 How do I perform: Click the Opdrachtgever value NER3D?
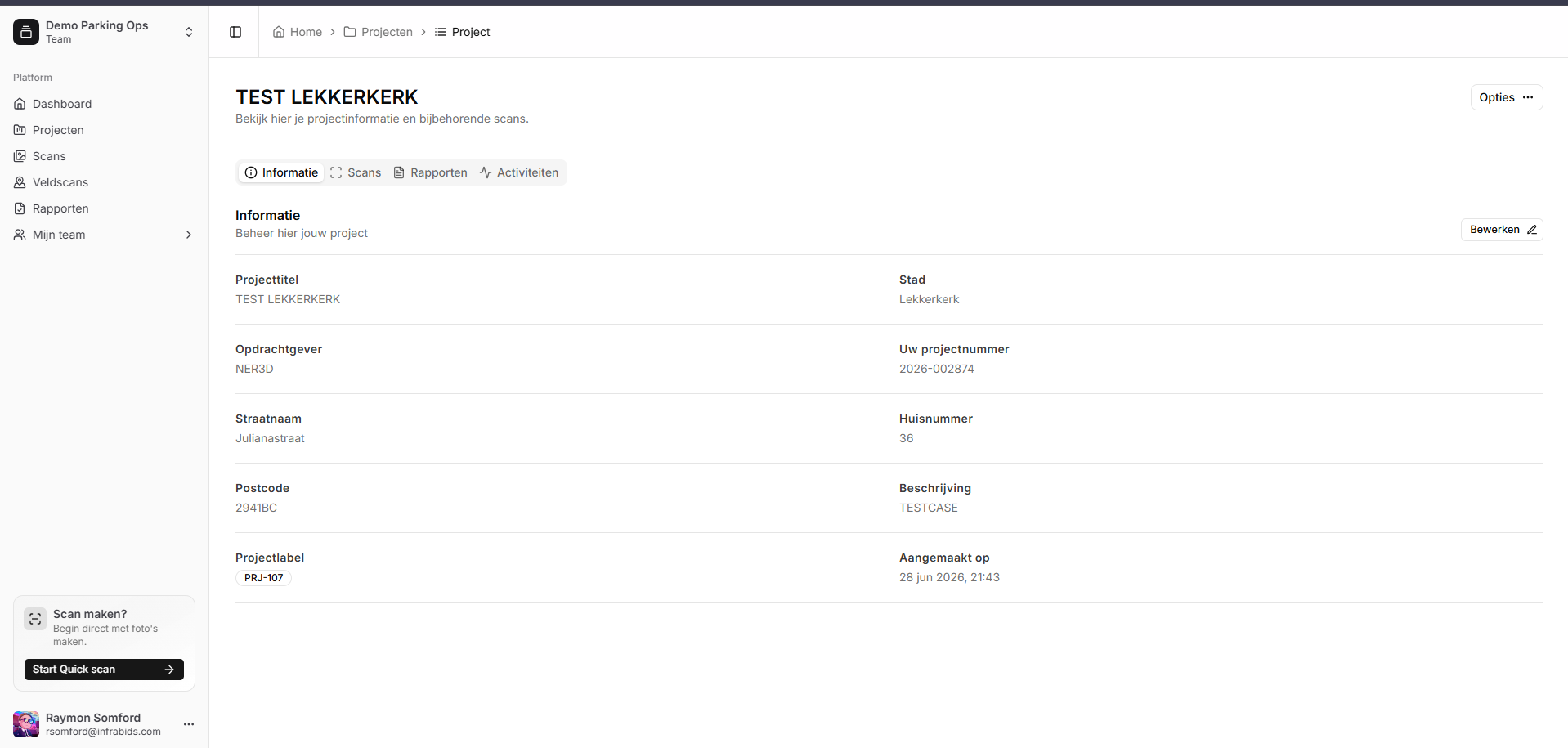click(x=254, y=369)
